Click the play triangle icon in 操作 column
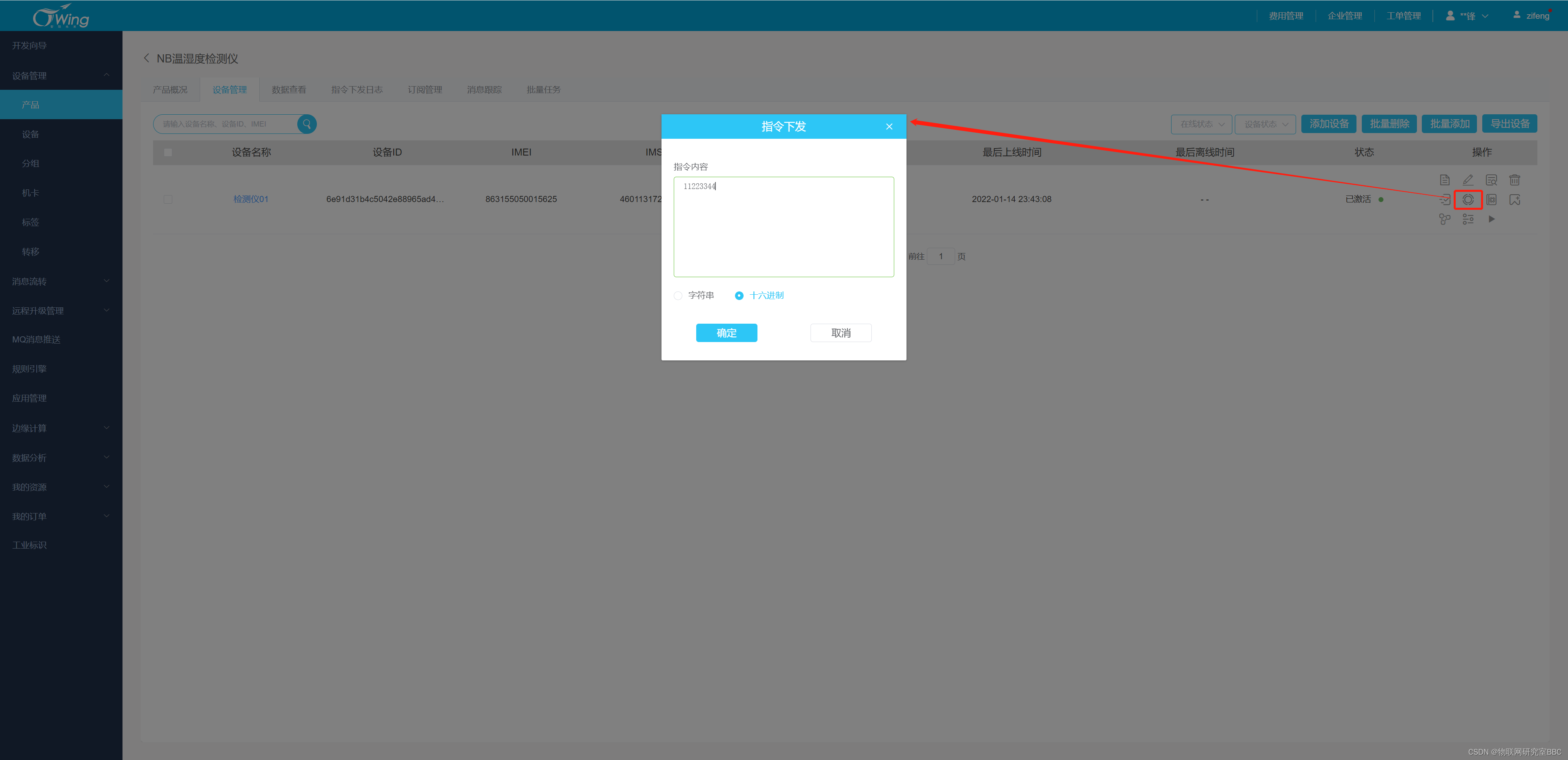This screenshot has width=1568, height=760. coord(1491,219)
